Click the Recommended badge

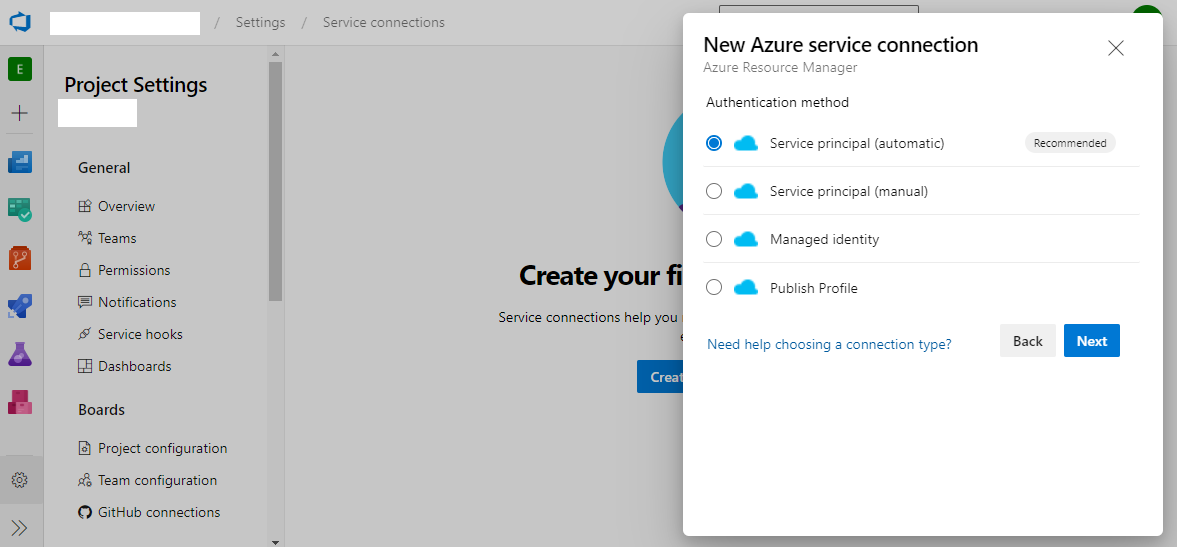(1070, 143)
